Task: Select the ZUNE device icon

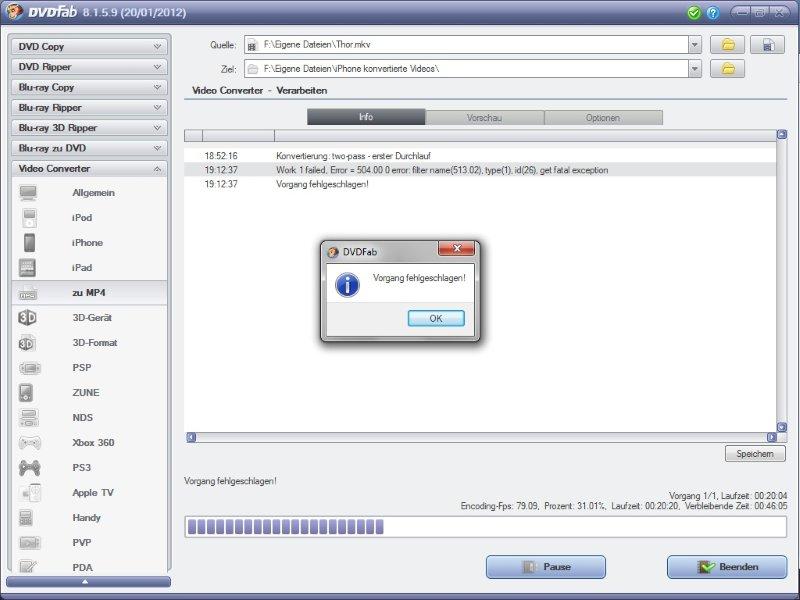Action: pyautogui.click(x=26, y=393)
